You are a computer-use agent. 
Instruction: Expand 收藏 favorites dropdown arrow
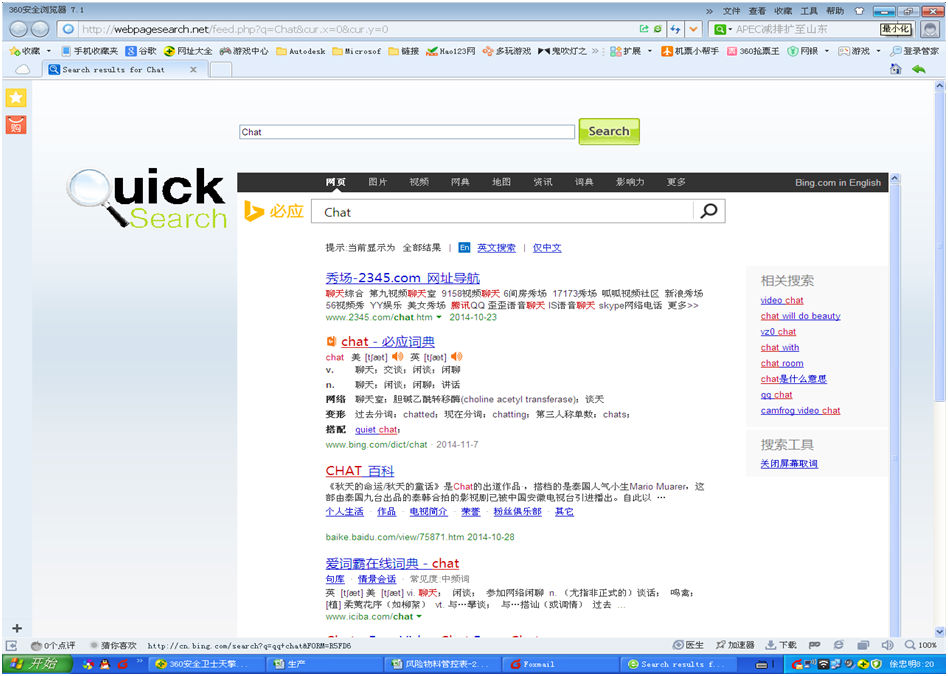pyautogui.click(x=49, y=51)
